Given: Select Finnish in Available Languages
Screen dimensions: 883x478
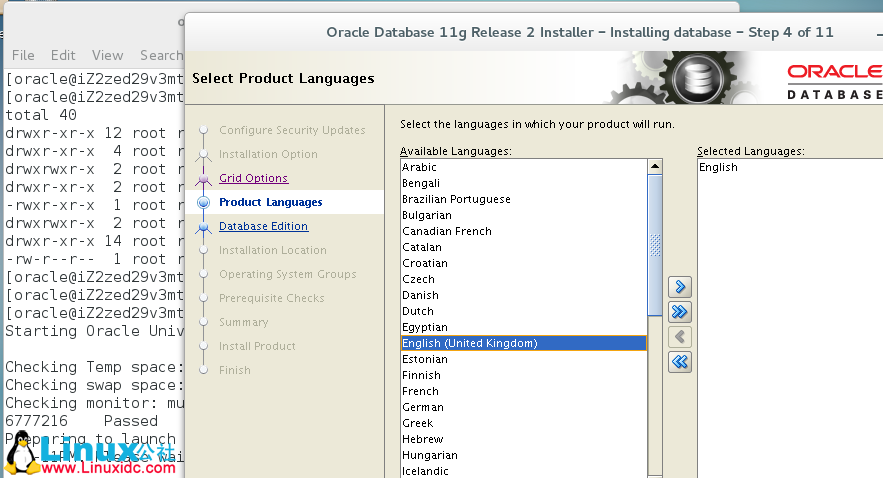Looking at the screenshot, I should click(x=524, y=375).
